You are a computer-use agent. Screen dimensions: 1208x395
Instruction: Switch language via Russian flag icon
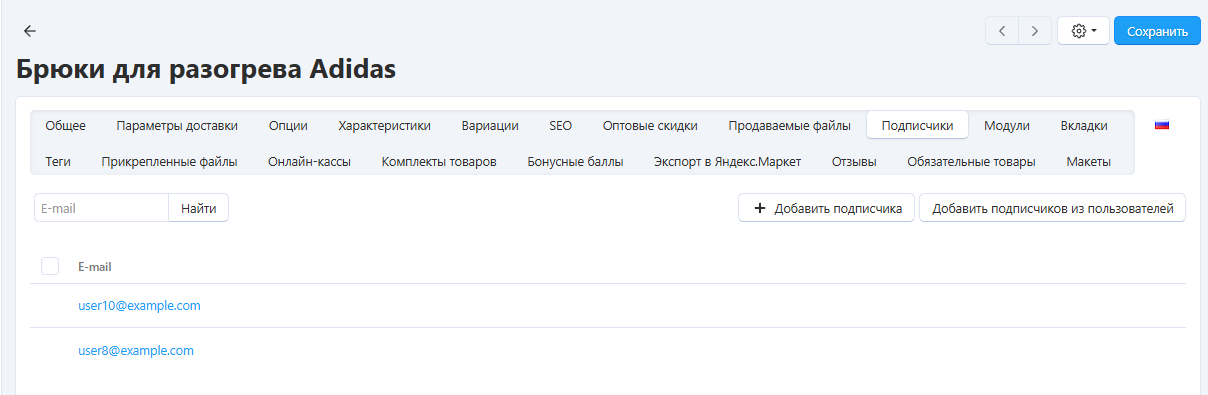coord(1162,126)
